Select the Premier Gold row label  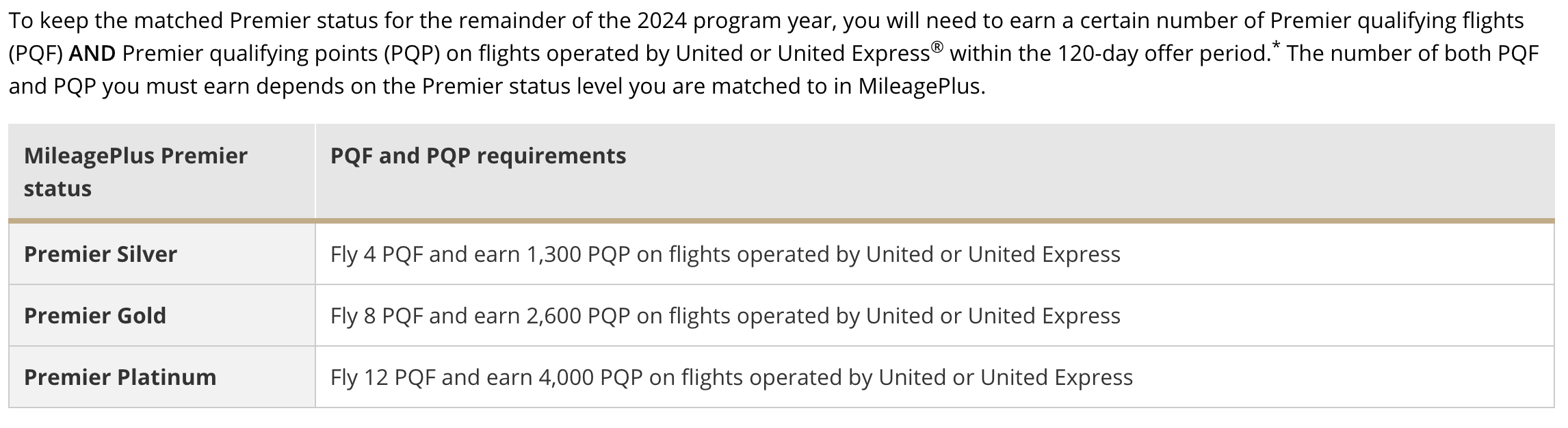[95, 316]
